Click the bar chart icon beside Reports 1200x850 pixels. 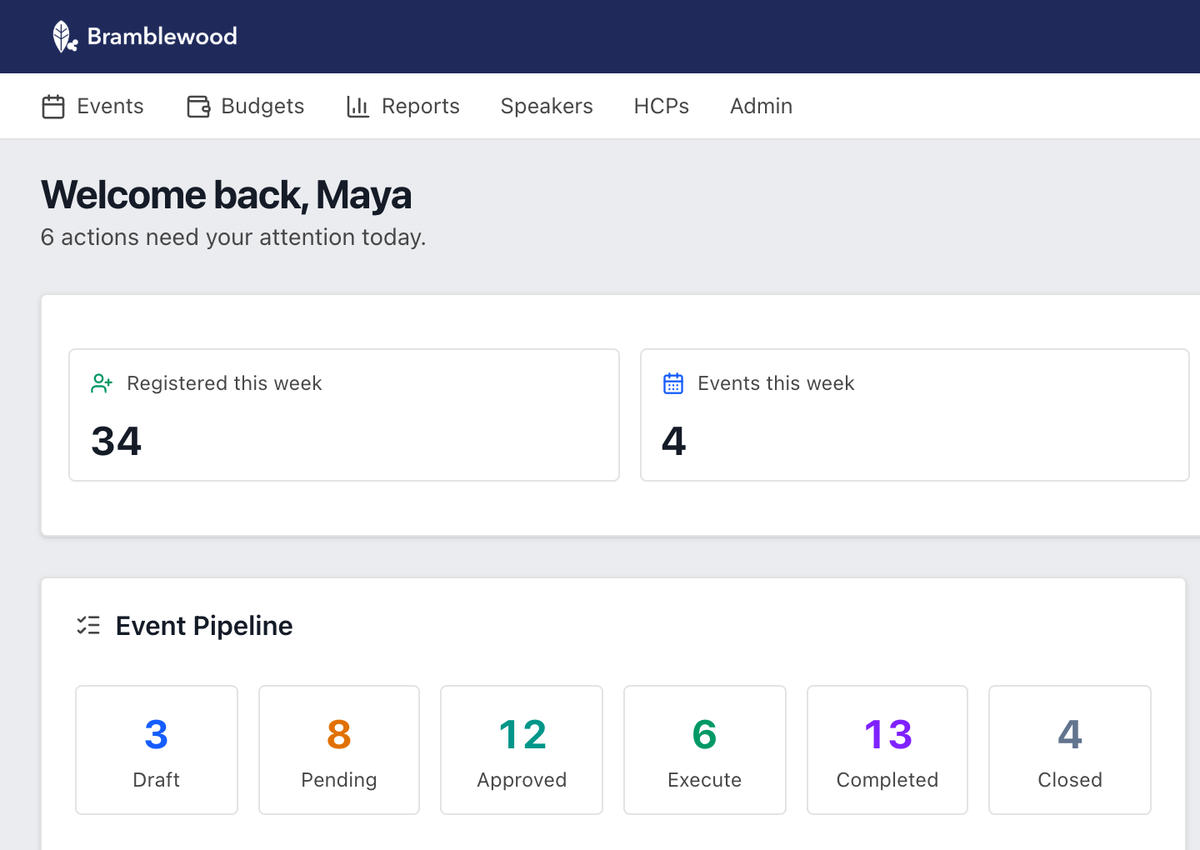[358, 107]
